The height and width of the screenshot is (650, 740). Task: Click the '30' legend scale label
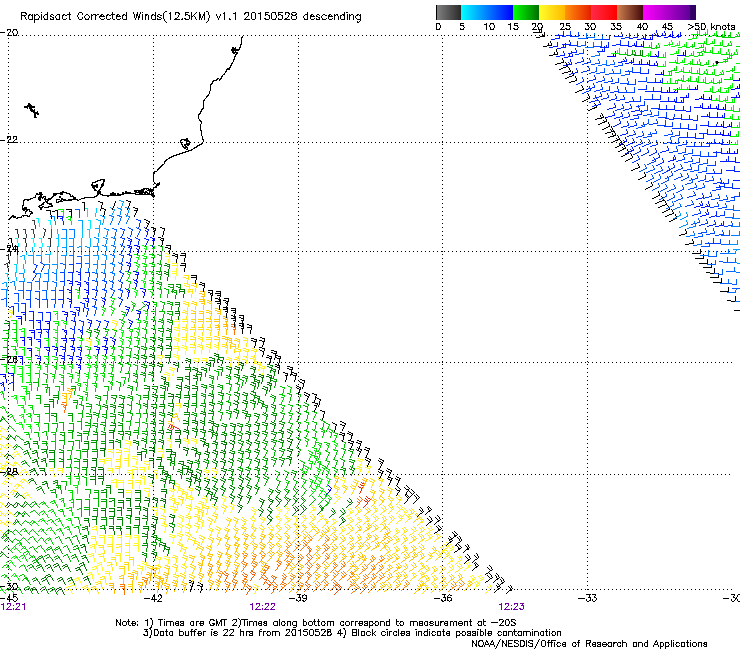click(590, 26)
